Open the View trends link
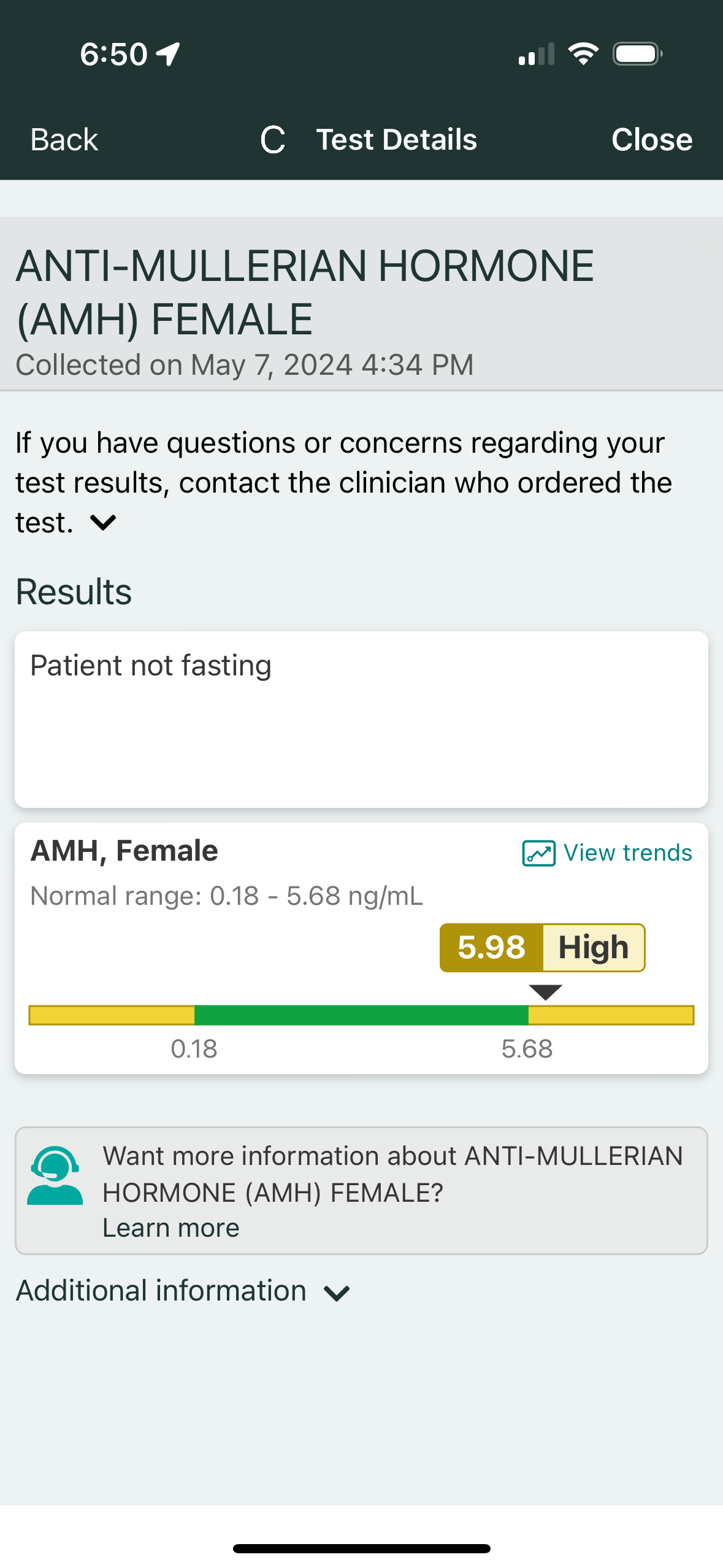Screen dimensions: 723x1568 coord(627,853)
